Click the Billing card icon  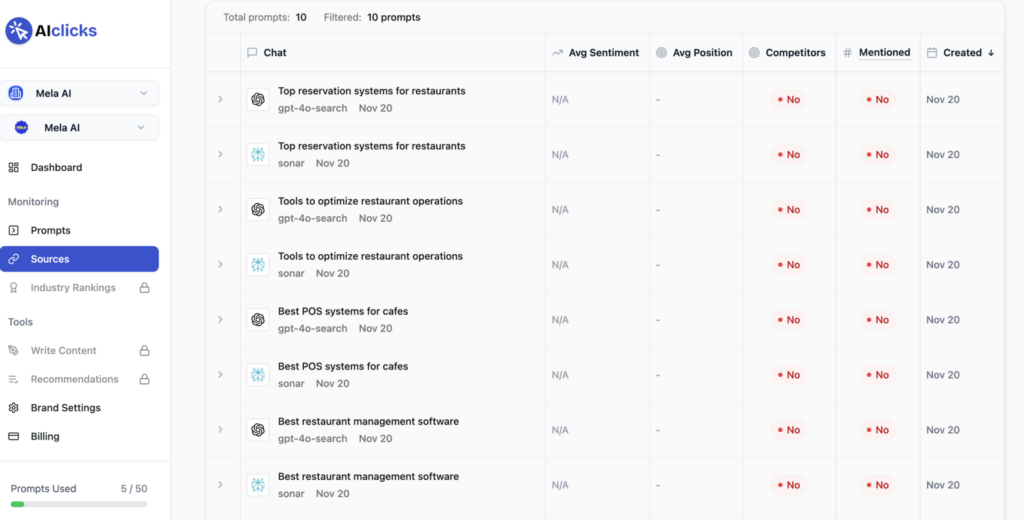point(14,436)
